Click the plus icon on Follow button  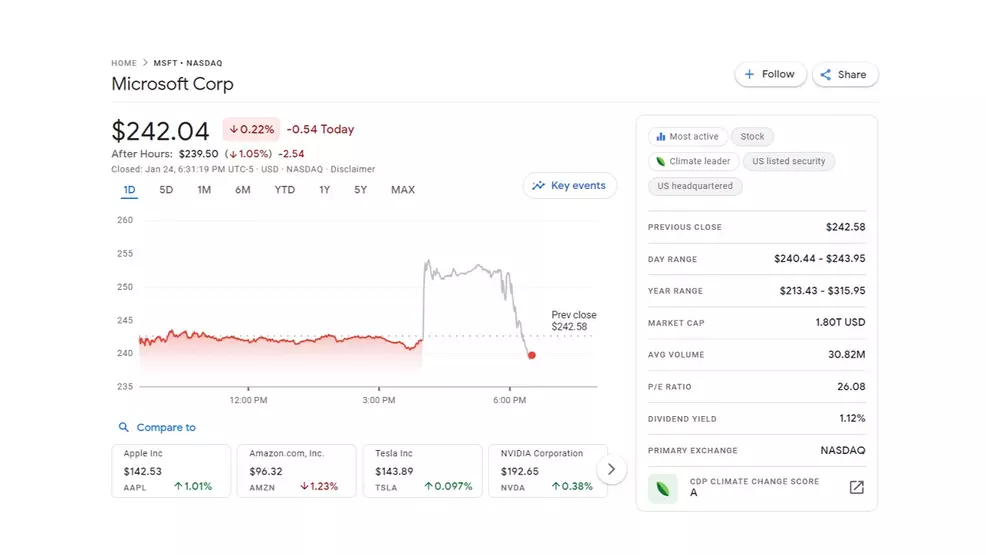(x=750, y=74)
